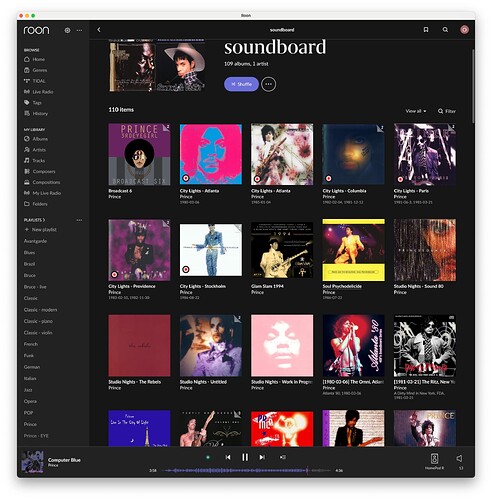Skip to the next track
The width and height of the screenshot is (492, 500).
point(262,457)
